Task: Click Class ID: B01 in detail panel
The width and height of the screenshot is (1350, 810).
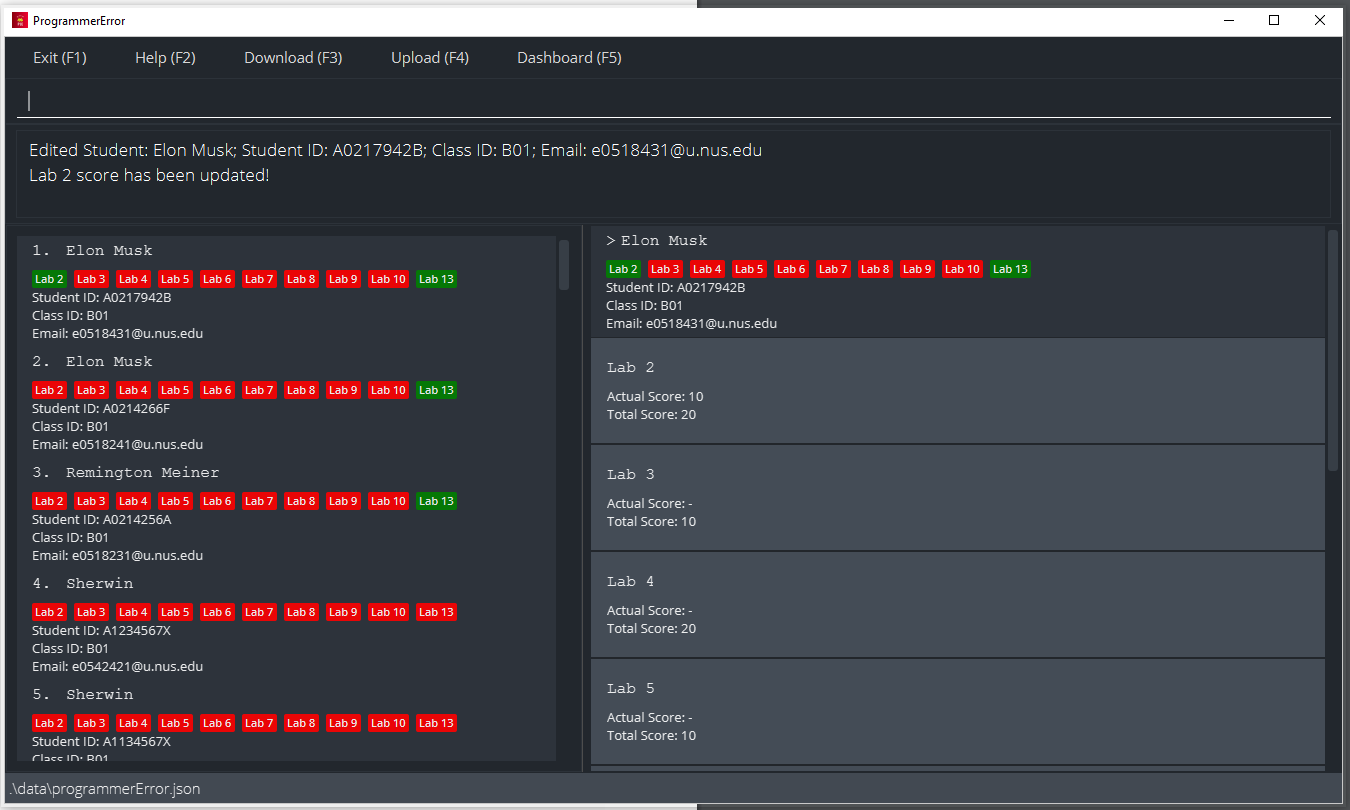Action: 644,305
